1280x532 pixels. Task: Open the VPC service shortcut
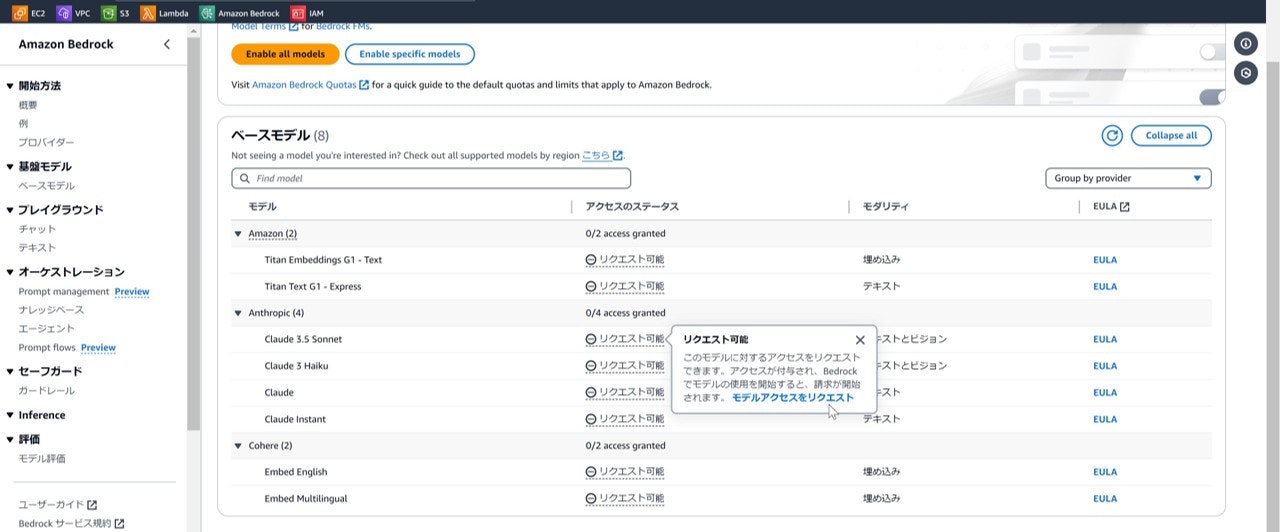[x=74, y=12]
